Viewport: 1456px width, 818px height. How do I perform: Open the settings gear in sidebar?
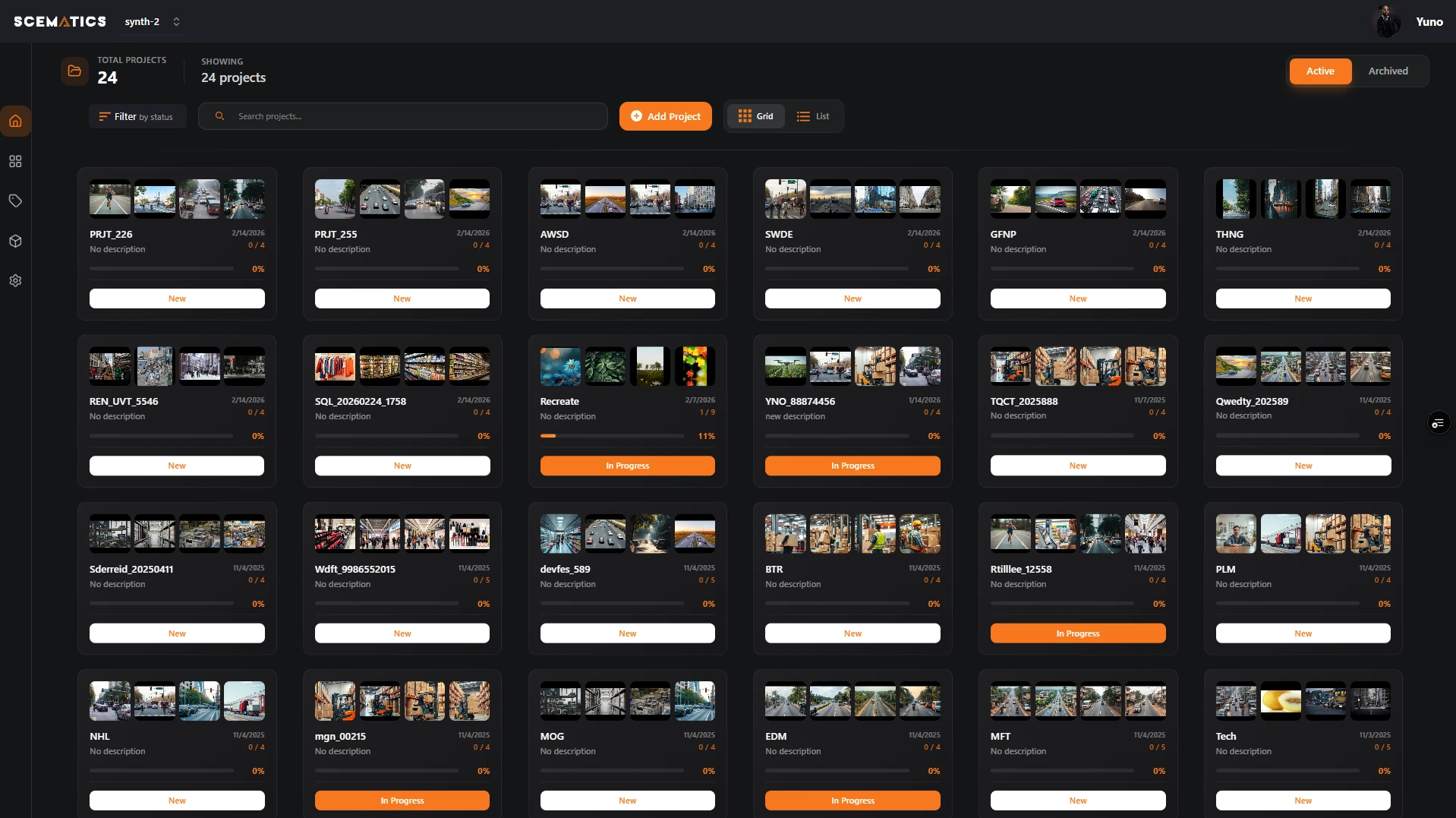(15, 281)
